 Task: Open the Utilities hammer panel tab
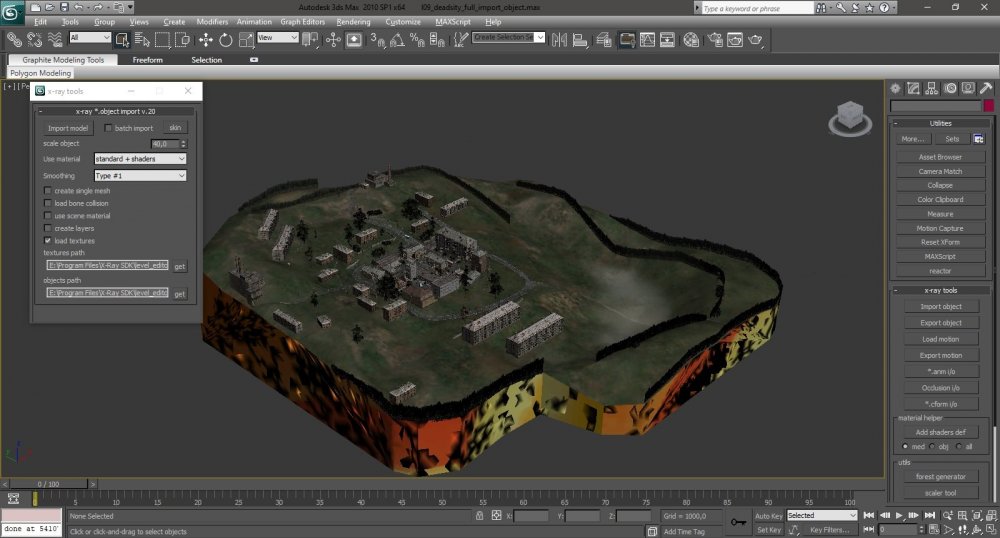[x=985, y=88]
